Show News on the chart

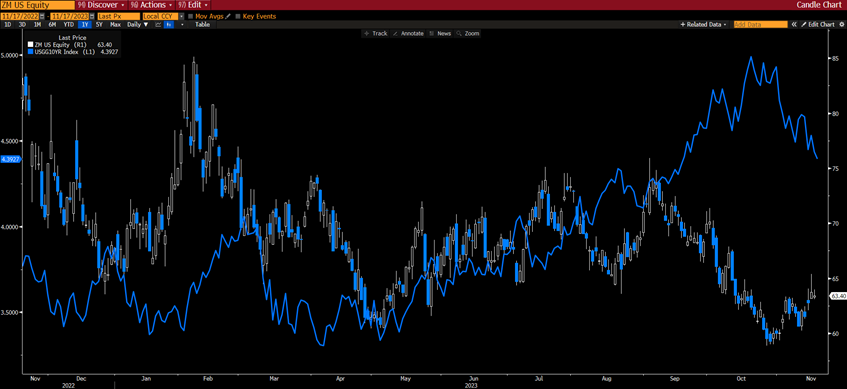tap(440, 33)
